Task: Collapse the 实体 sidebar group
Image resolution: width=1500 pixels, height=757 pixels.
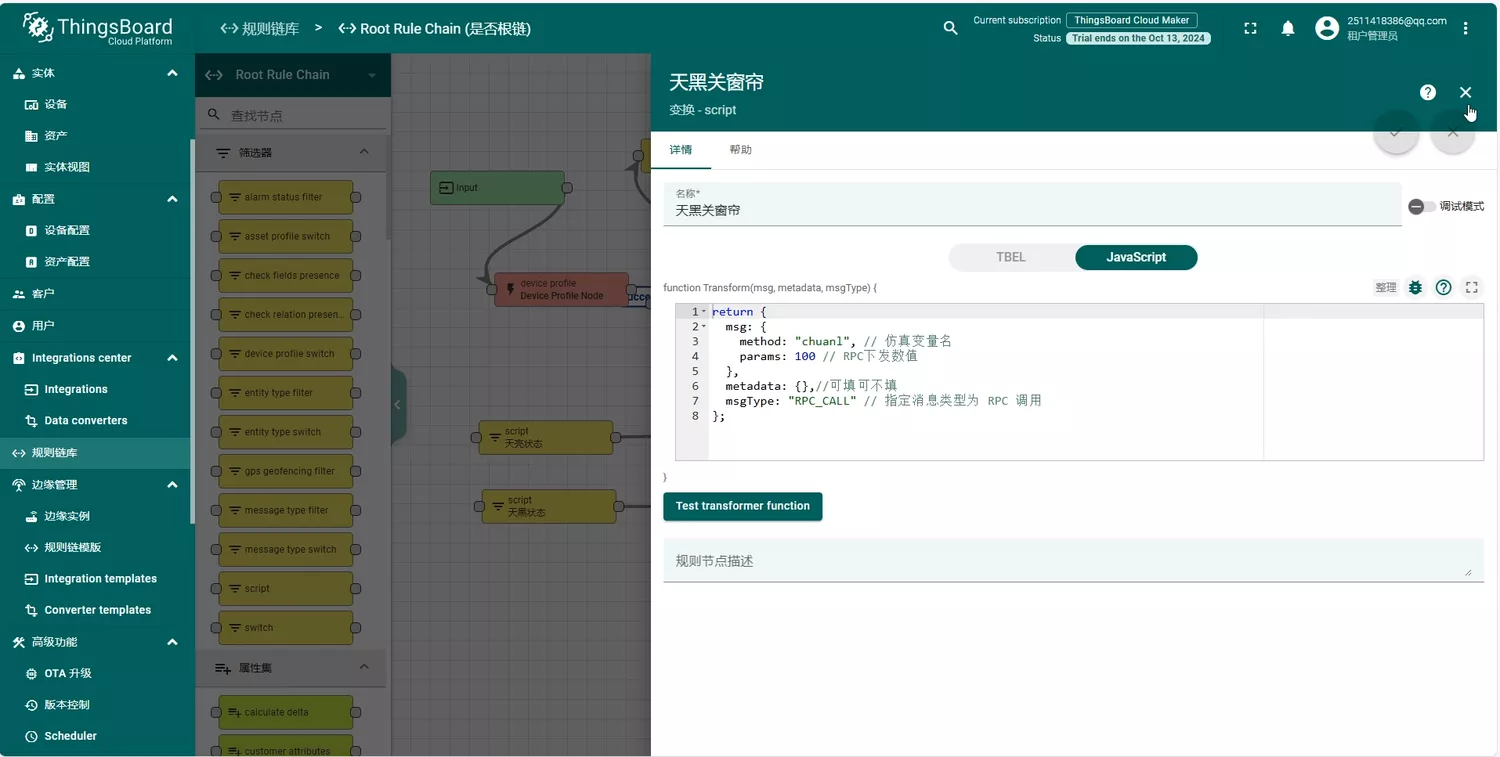Action: pyautogui.click(x=172, y=73)
